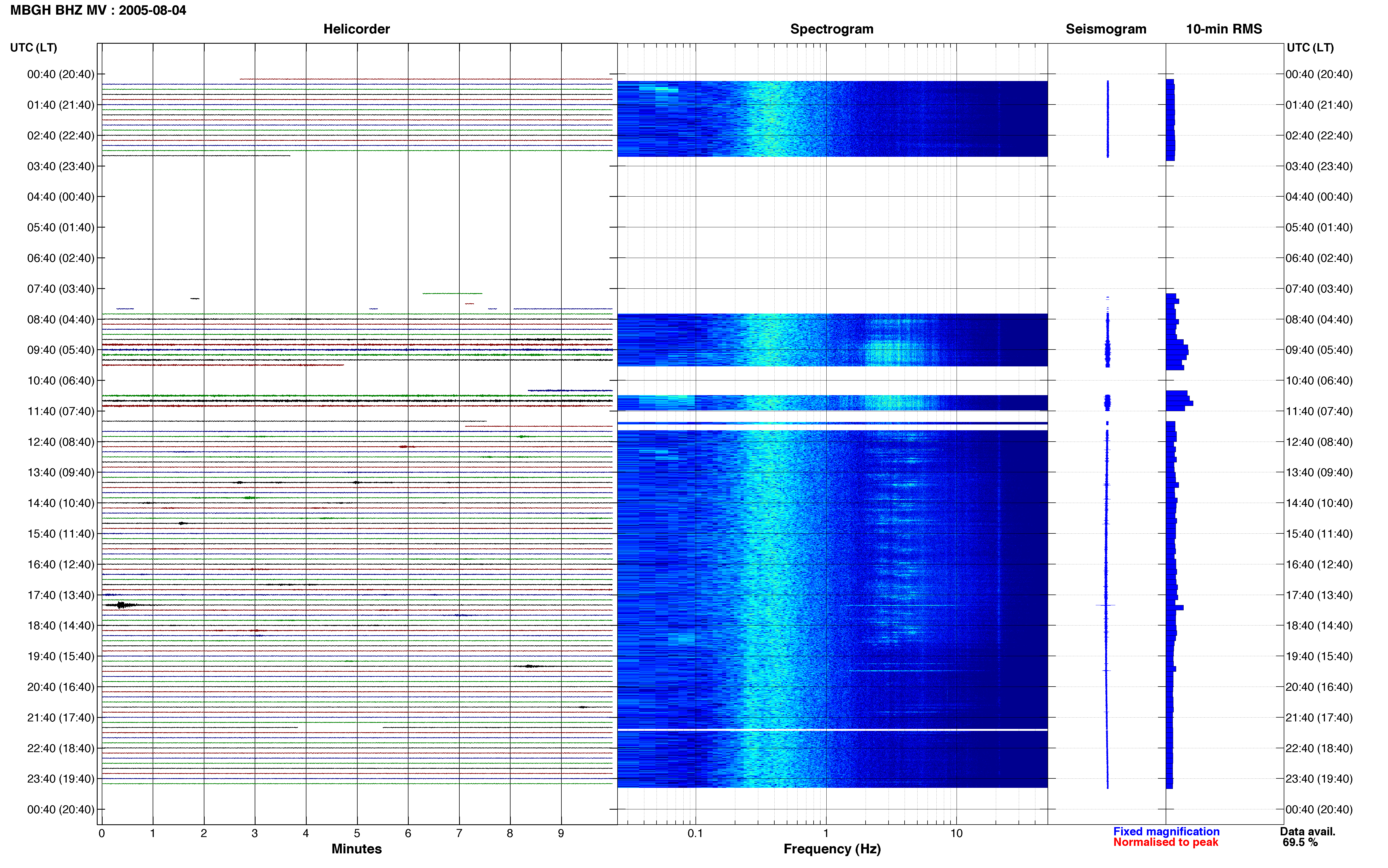The width and height of the screenshot is (1388, 868).
Task: Click '16:40 (12:40)' on the RMS panel time axis
Action: click(1319, 564)
